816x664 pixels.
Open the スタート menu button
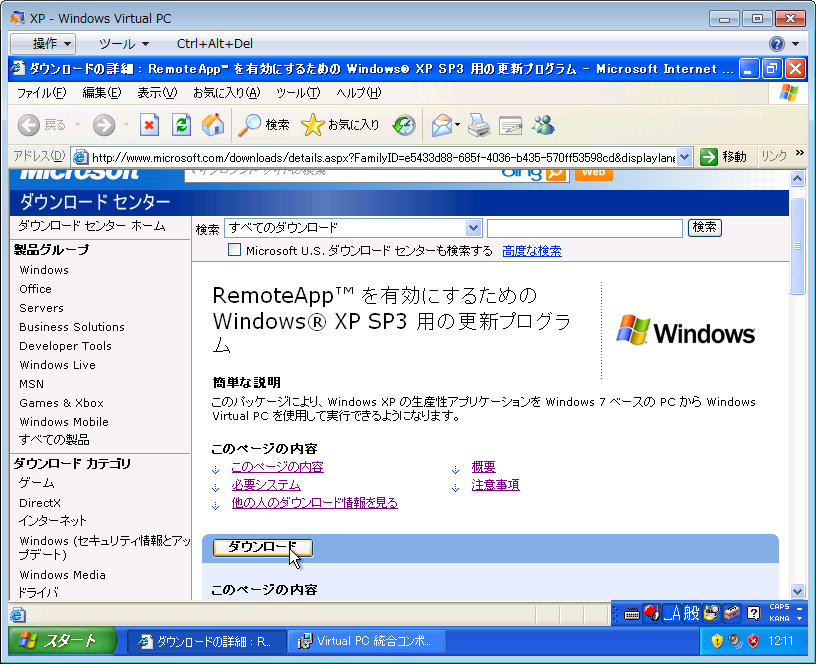tap(62, 641)
